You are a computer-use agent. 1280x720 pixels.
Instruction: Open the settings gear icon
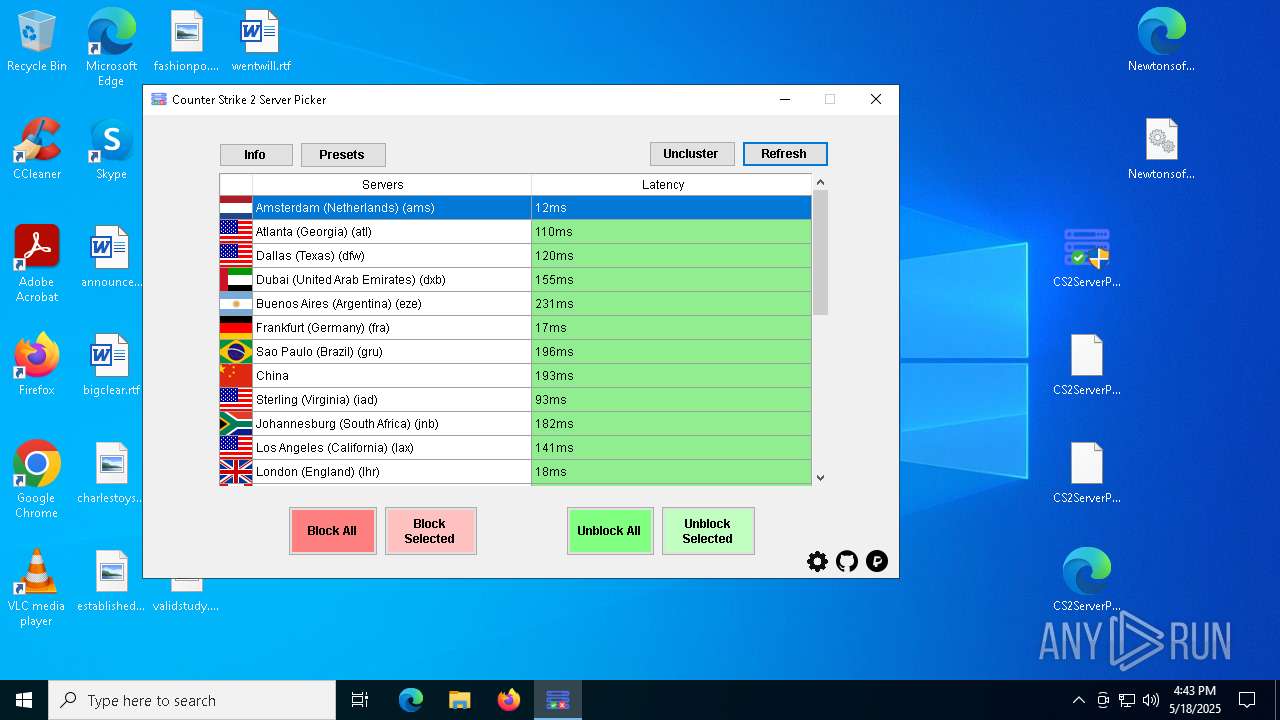817,561
